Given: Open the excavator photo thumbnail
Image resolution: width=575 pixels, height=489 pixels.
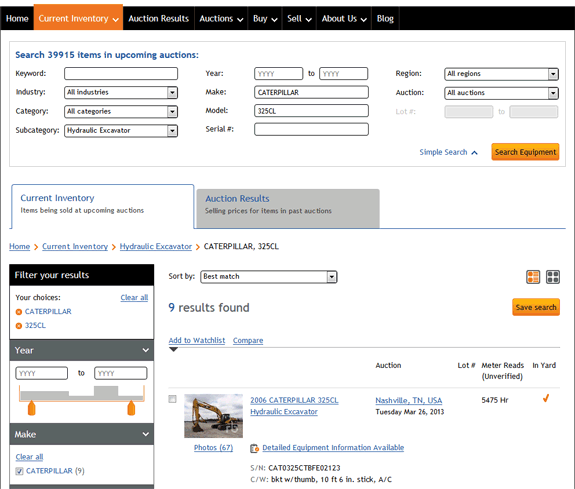Looking at the screenshot, I should pyautogui.click(x=213, y=416).
